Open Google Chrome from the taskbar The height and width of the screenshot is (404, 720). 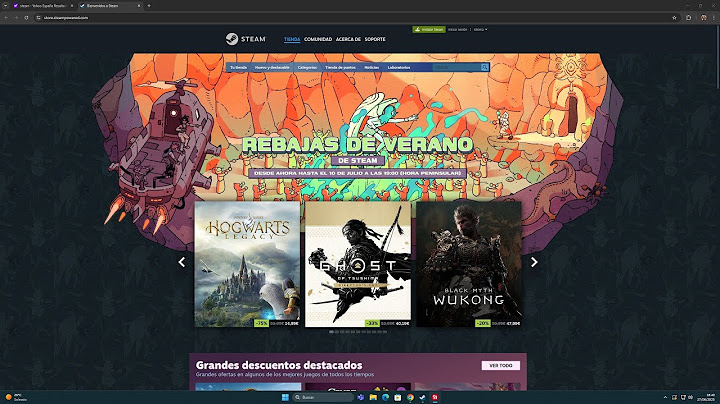[410, 397]
